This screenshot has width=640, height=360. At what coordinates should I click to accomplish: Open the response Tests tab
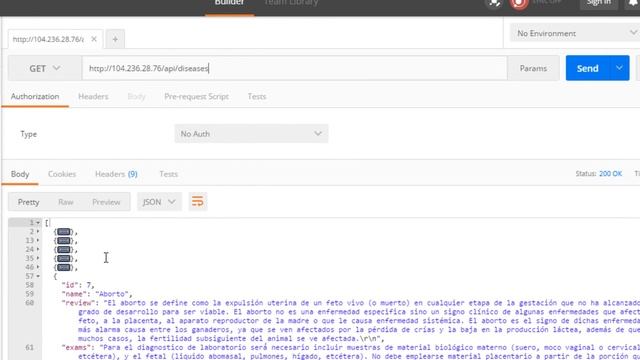point(169,174)
